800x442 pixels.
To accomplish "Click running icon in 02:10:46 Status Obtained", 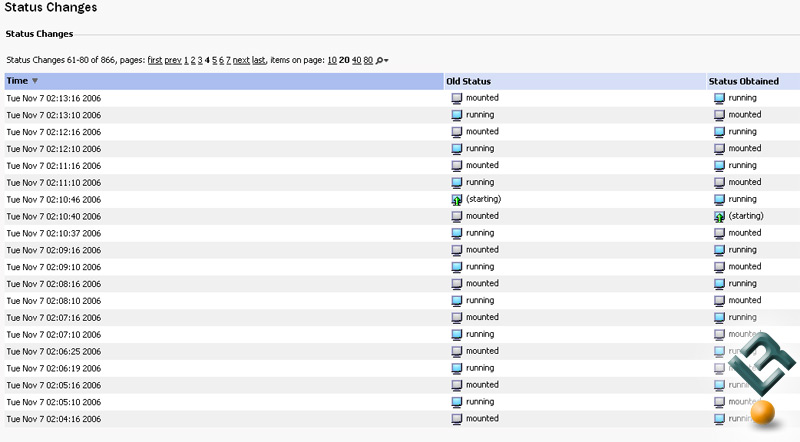I will tap(719, 200).
